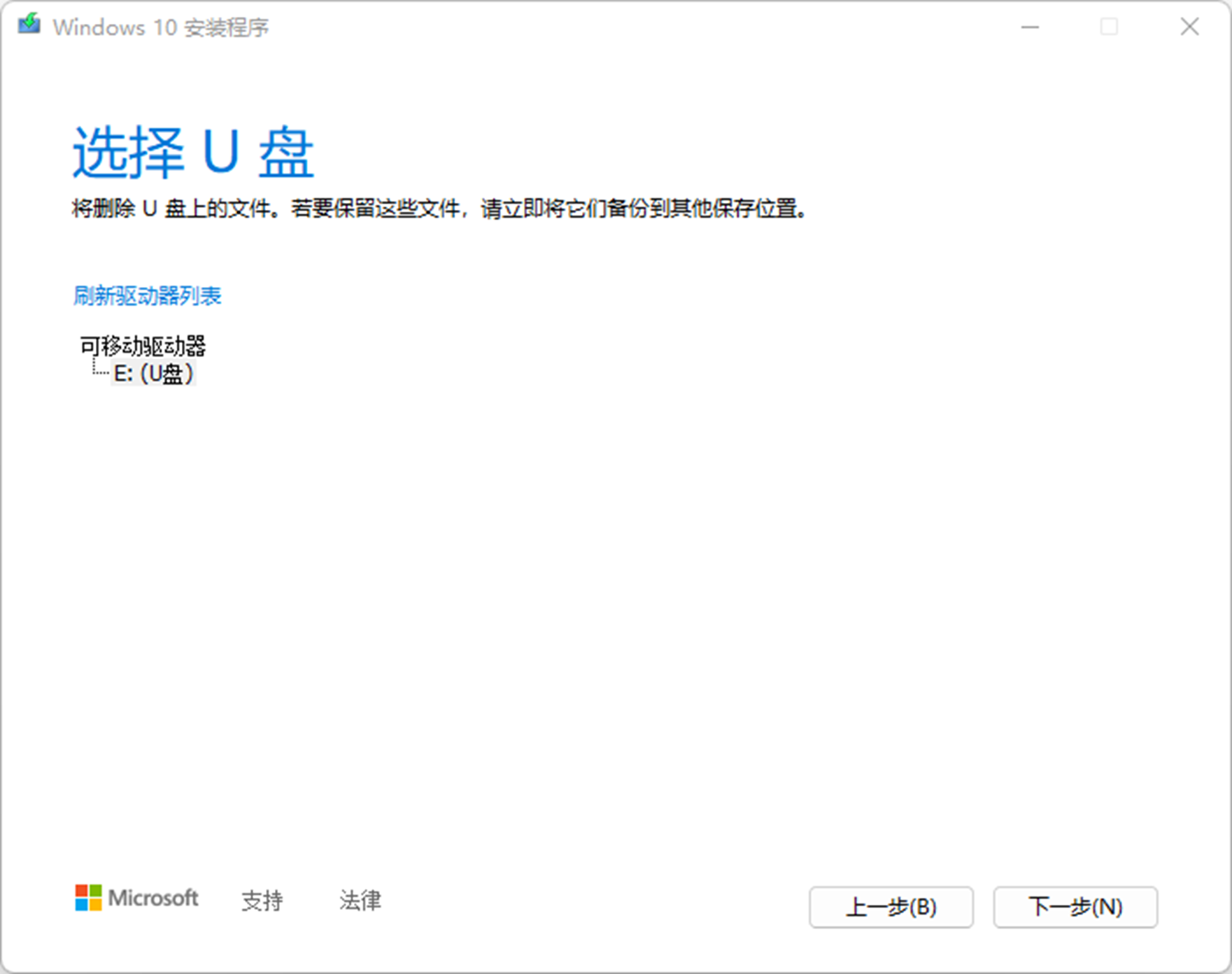Minimize the Windows 10 安装程序 window
Screen dimensions: 1232x974
[x=1030, y=27]
